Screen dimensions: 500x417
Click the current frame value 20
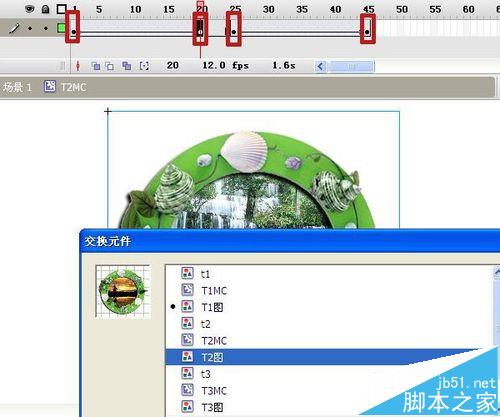coord(173,65)
